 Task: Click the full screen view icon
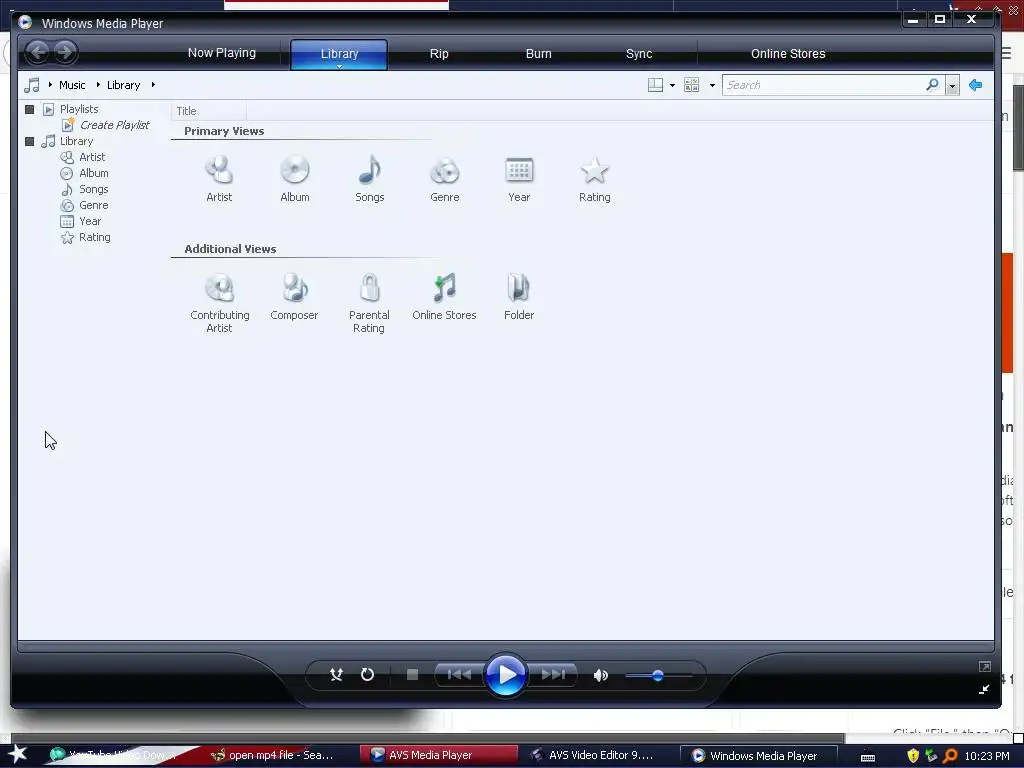(985, 666)
